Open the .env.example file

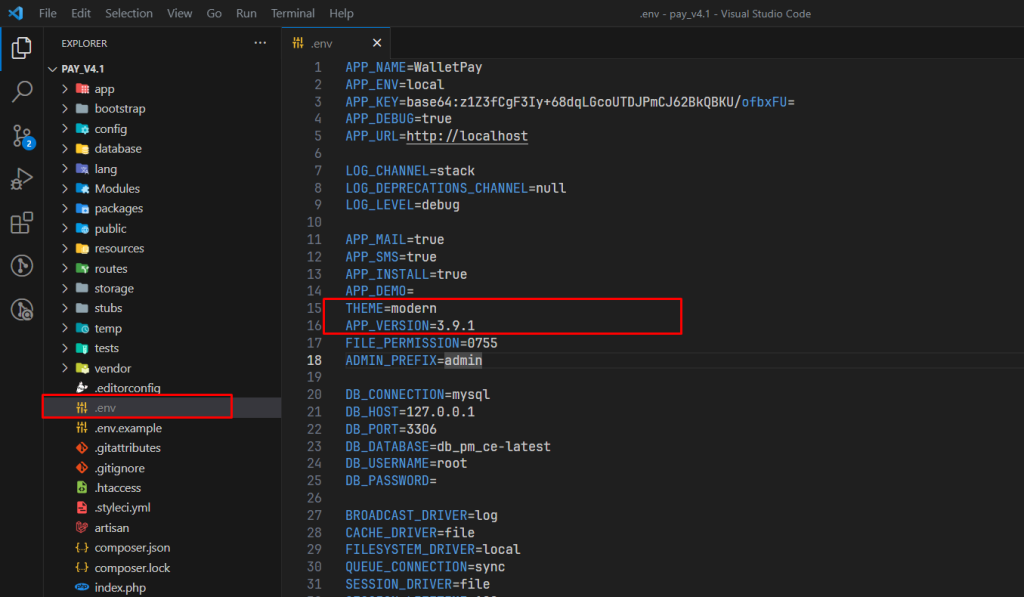(127, 428)
